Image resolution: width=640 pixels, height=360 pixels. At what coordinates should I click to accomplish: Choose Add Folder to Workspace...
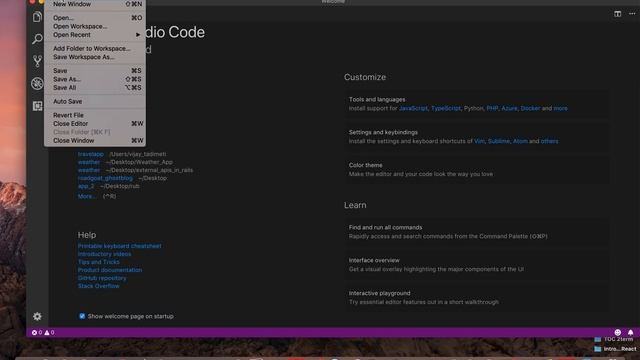95,49
